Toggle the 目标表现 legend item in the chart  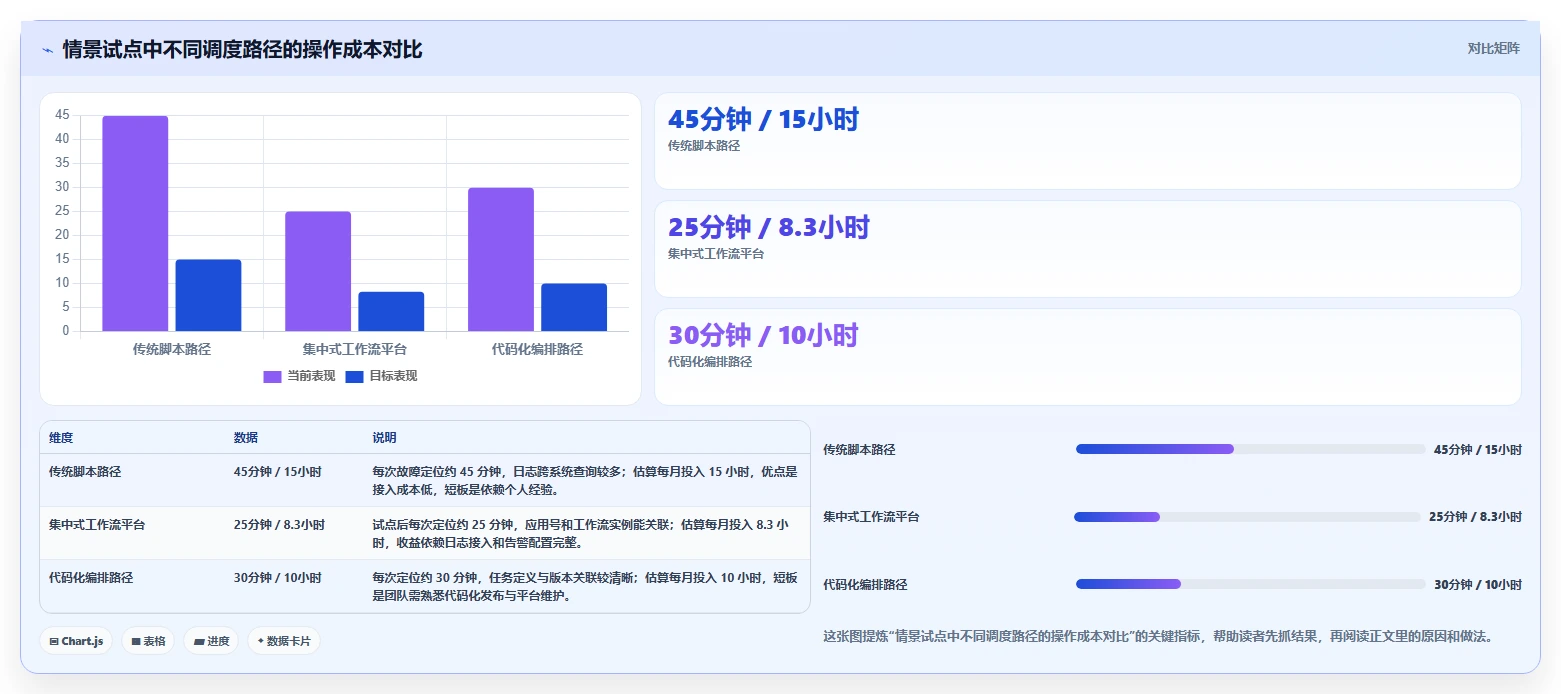tap(381, 376)
